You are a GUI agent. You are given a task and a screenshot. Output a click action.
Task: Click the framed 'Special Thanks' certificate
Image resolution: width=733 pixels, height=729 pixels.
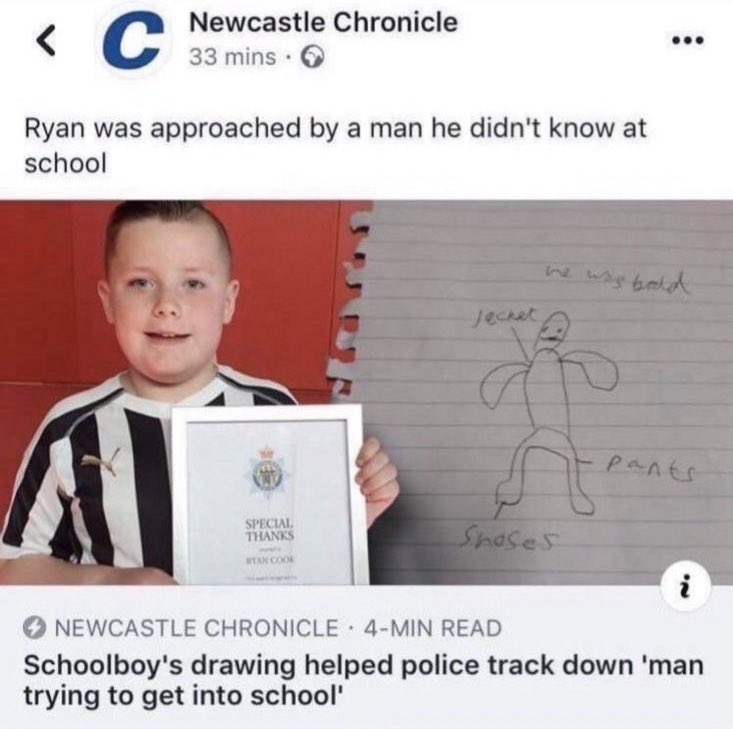point(270,495)
